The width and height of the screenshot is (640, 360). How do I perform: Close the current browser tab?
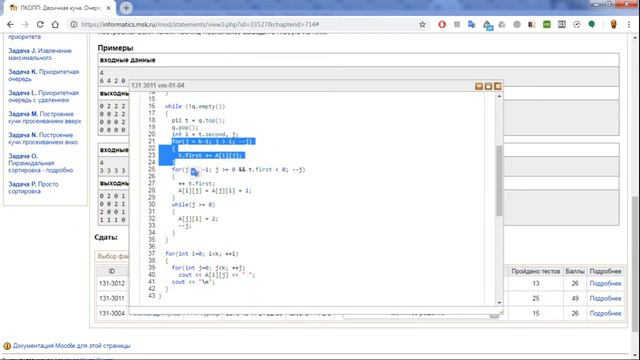pos(109,8)
